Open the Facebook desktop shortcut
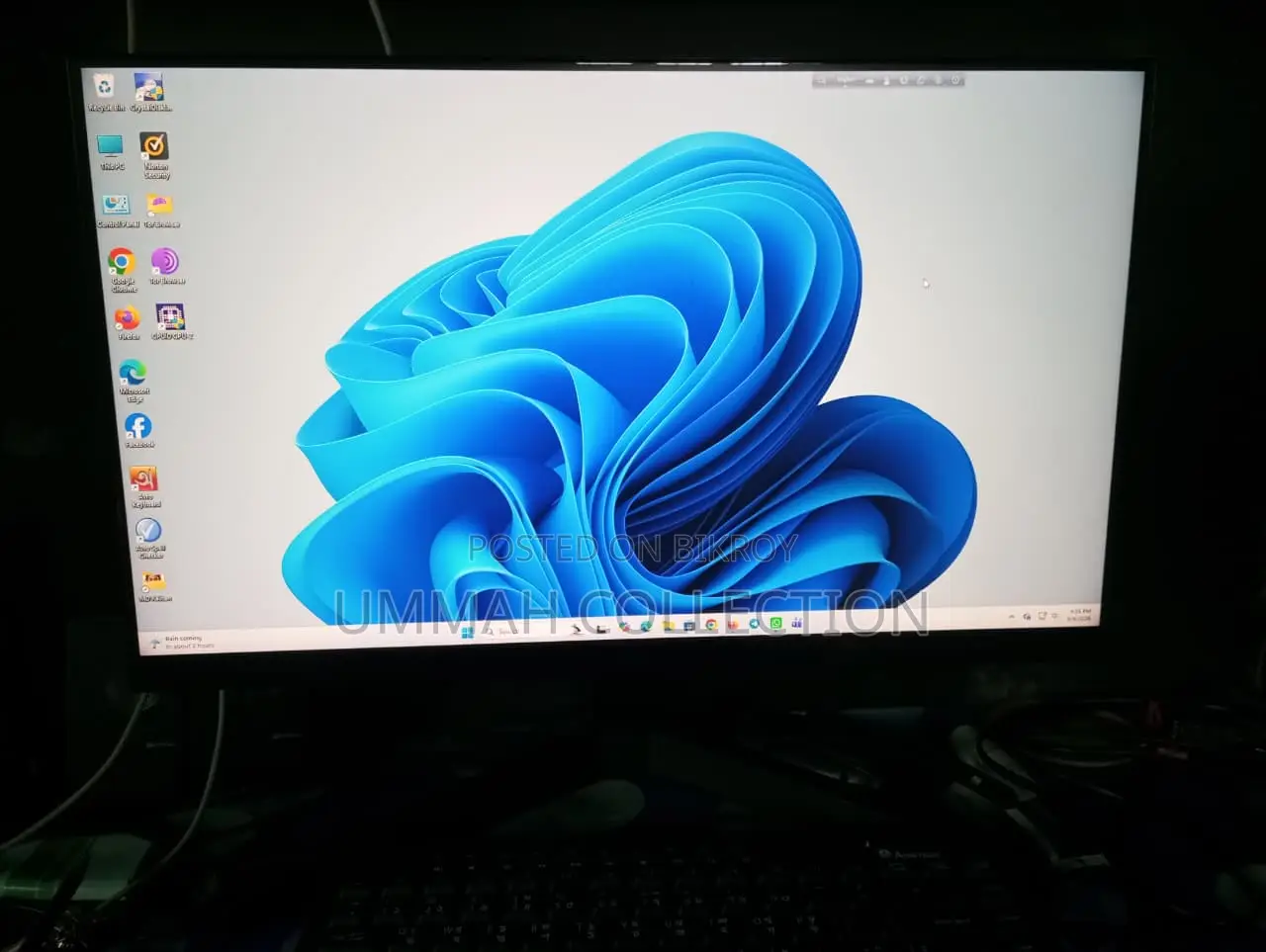Viewport: 1266px width, 952px height. (138, 430)
